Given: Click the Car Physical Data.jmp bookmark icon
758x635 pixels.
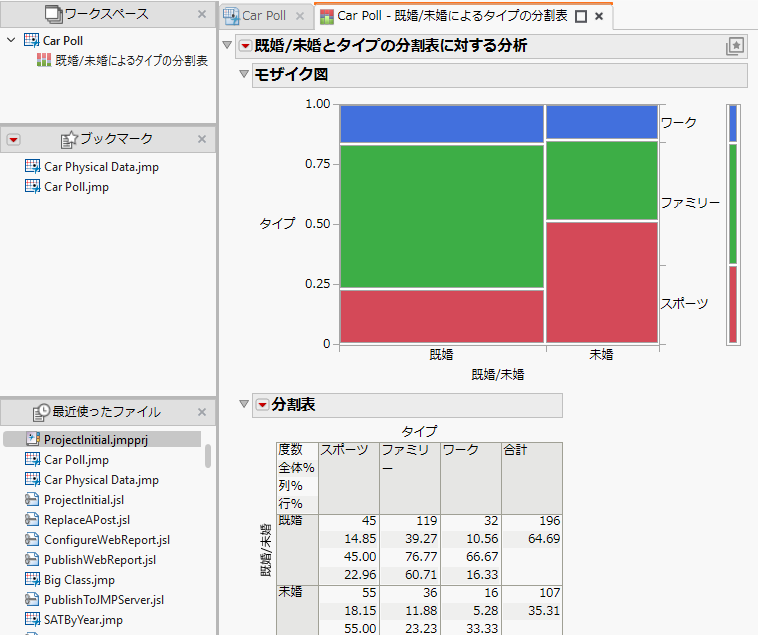Looking at the screenshot, I should [x=32, y=167].
